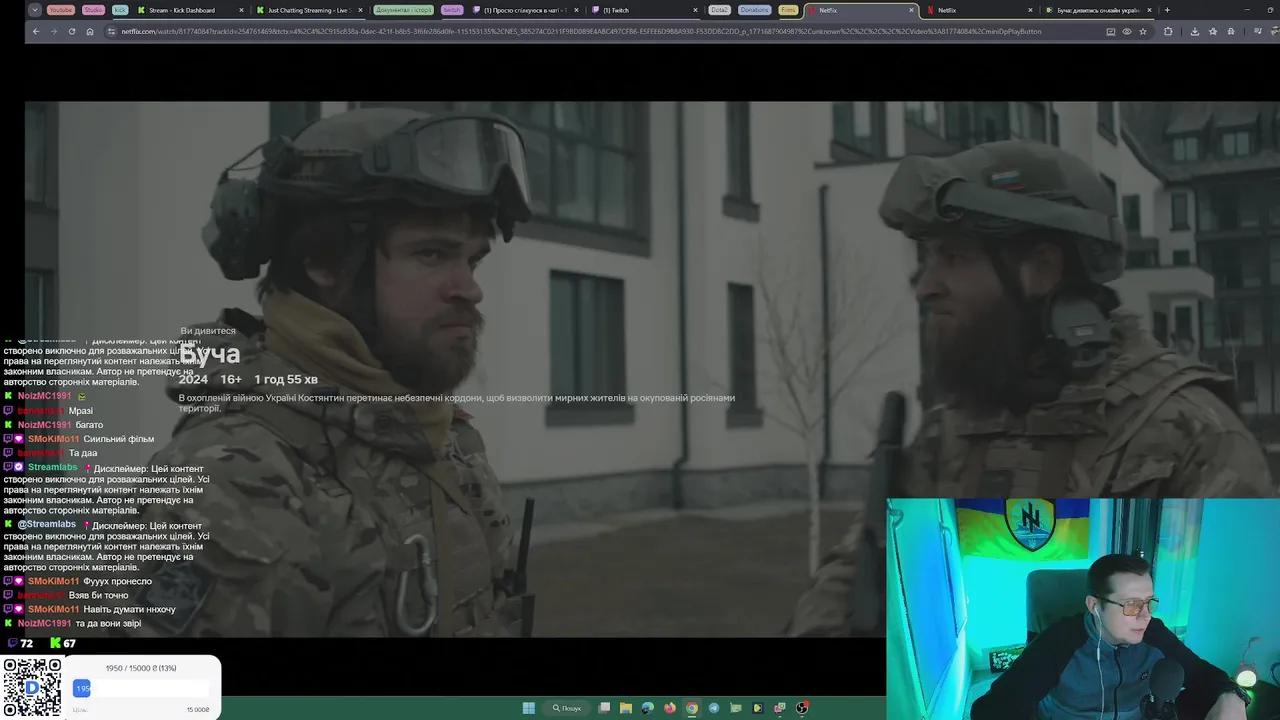The image size is (1280, 720).
Task: Click the 1 год 55 хв duration
Action: (x=286, y=379)
